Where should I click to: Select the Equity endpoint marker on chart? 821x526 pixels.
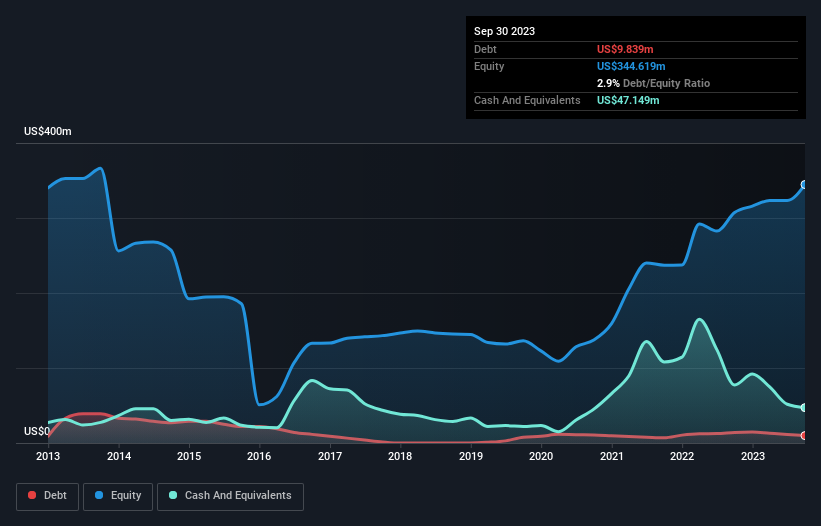804,185
